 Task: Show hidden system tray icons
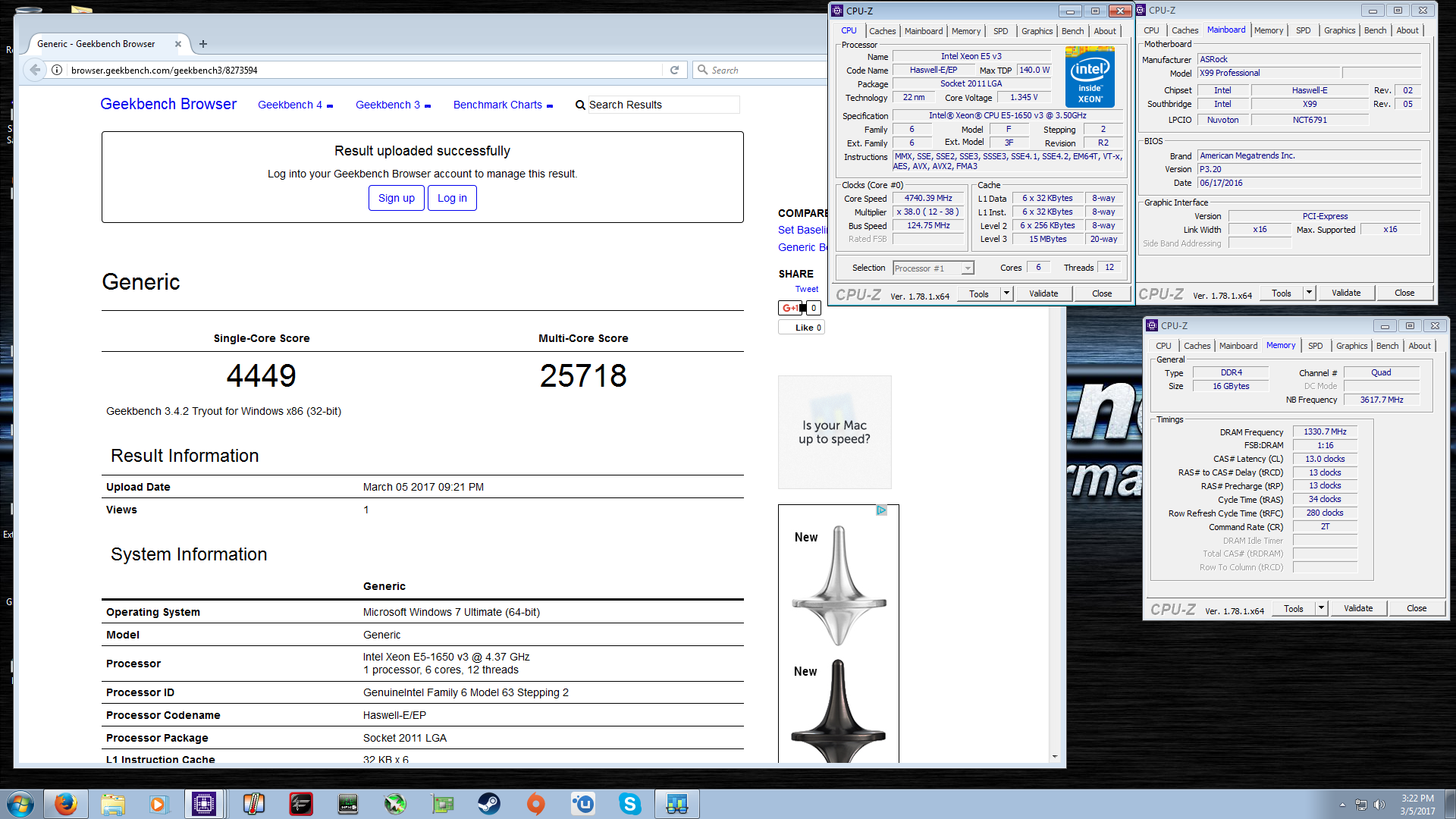tap(1342, 805)
